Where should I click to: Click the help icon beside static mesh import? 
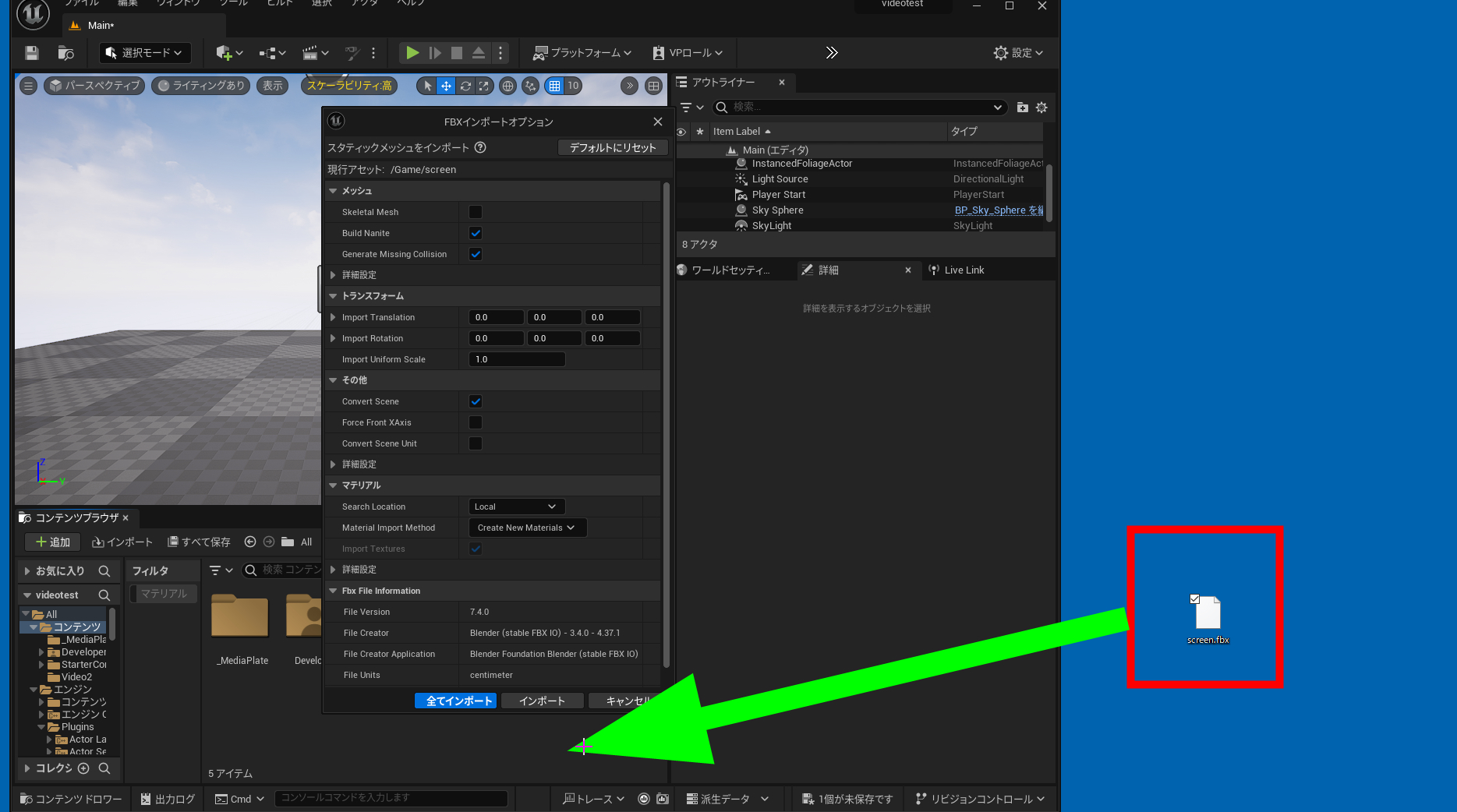(x=480, y=148)
